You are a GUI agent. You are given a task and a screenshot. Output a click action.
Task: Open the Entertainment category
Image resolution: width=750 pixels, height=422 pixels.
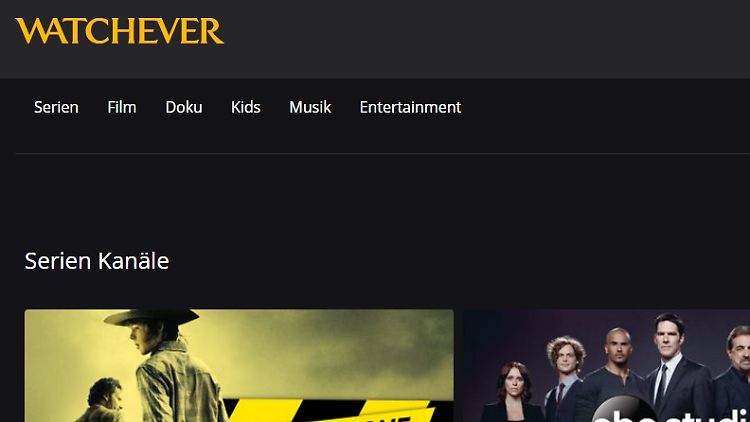pos(410,107)
